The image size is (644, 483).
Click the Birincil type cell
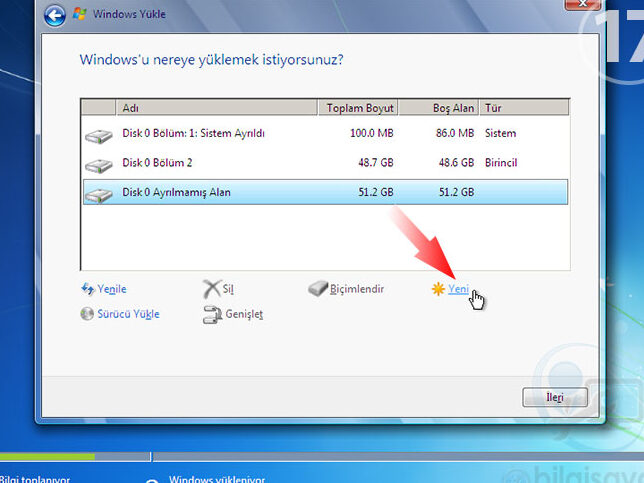(501, 163)
